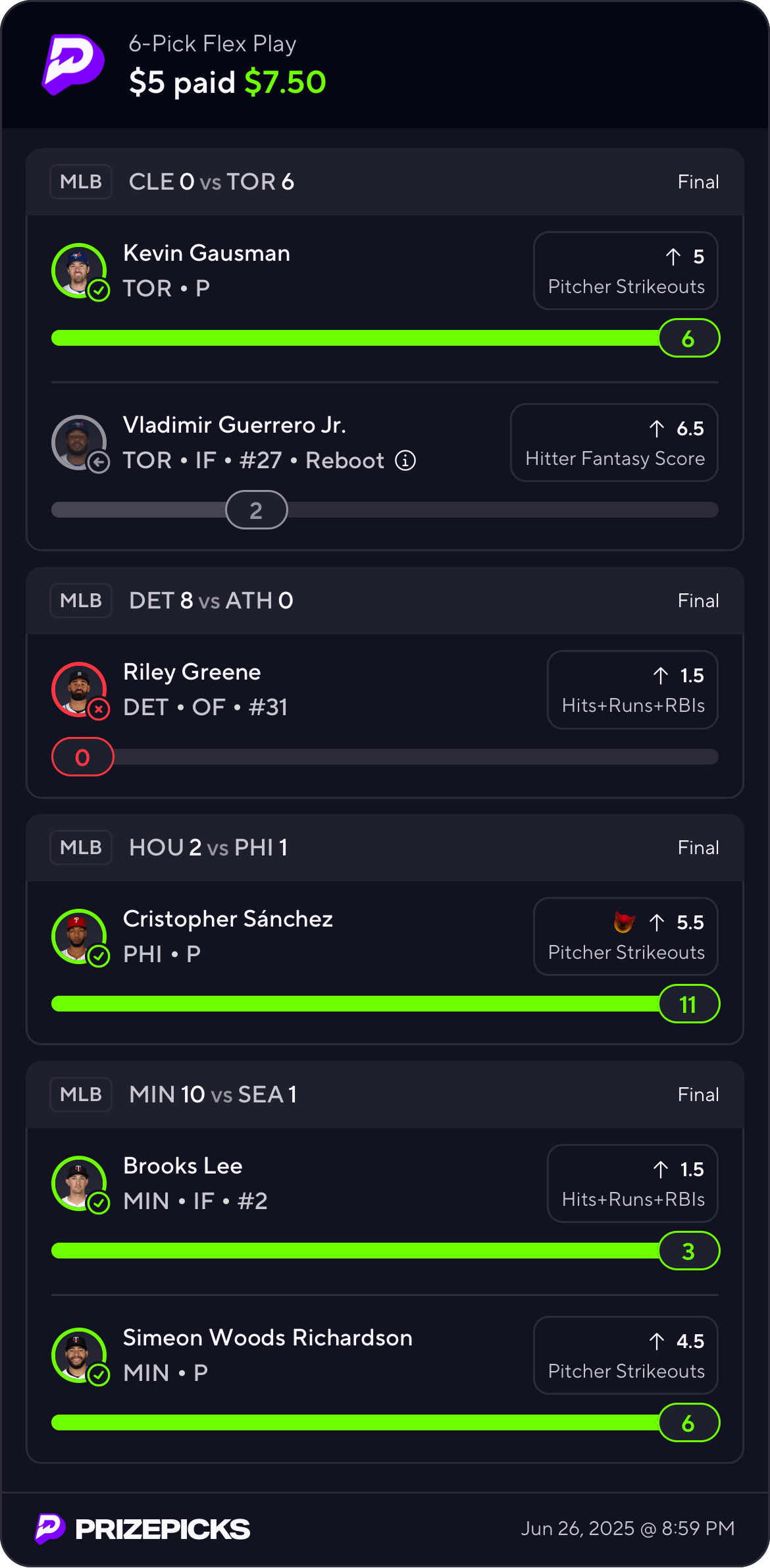The image size is (770, 1568).
Task: Open Guerrero's 6.5 Hitter Fantasy Score box
Action: click(614, 443)
